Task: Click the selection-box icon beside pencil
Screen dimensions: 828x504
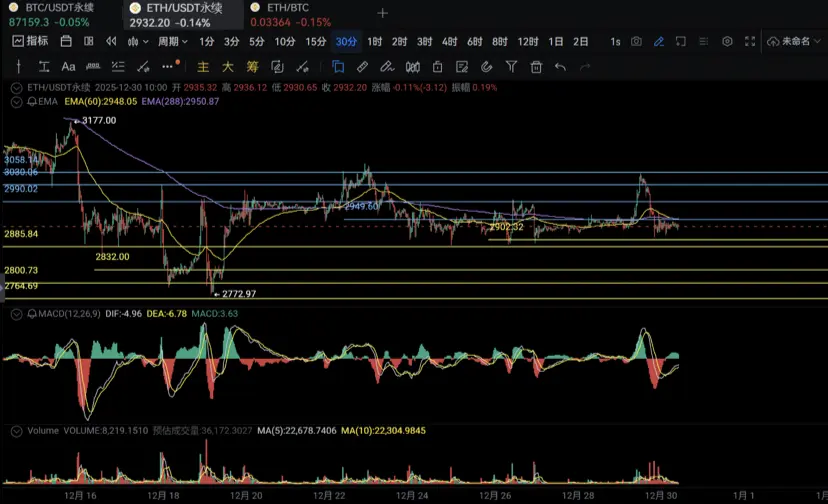Action: (681, 41)
